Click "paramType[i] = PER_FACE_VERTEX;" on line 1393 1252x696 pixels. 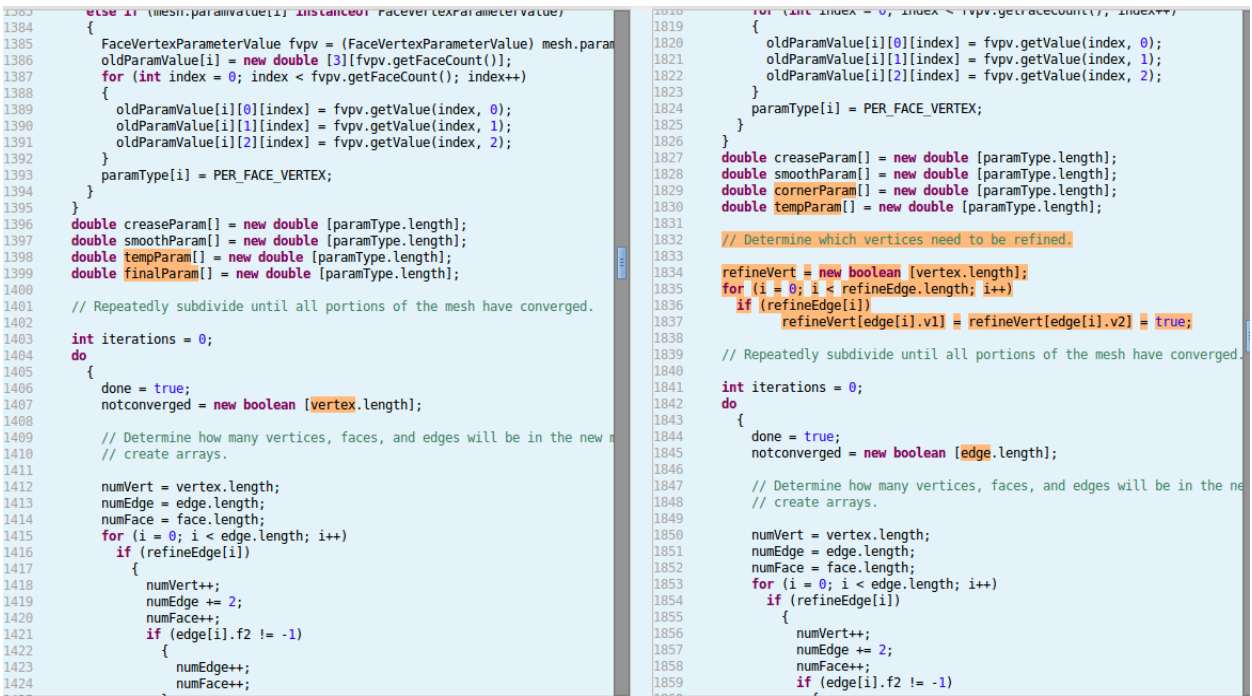tap(216, 175)
